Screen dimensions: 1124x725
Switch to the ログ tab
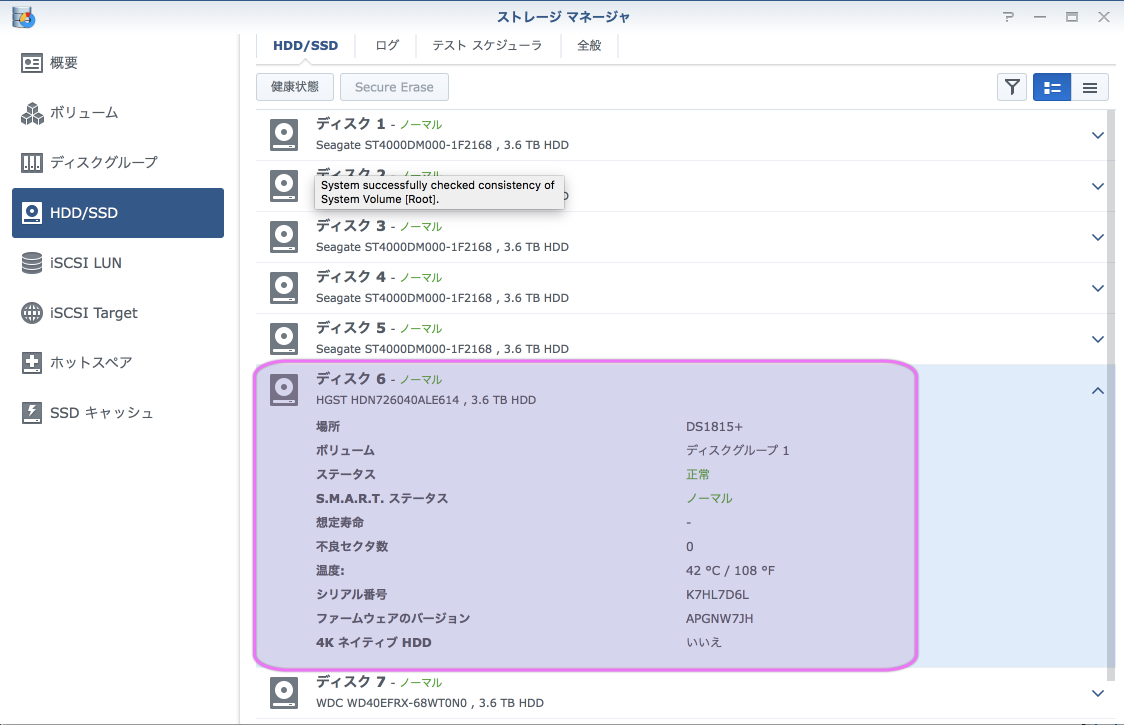click(387, 45)
